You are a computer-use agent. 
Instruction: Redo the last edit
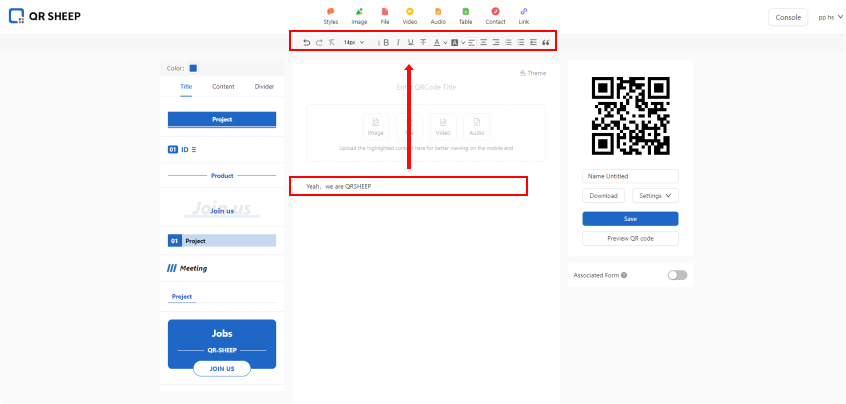[x=319, y=43]
